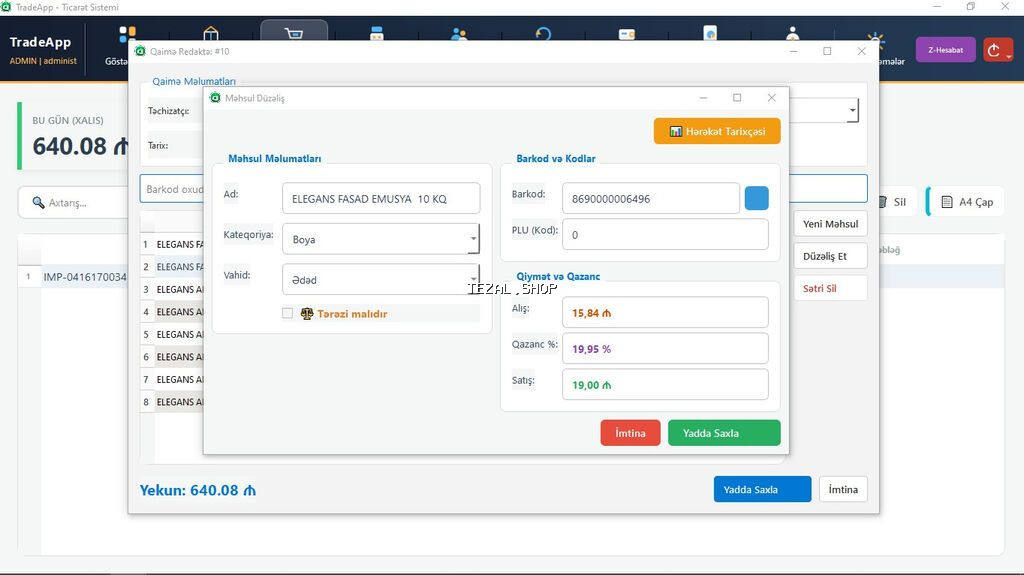Click Sətri Sil in Qaimə Redaktə

click(x=830, y=288)
